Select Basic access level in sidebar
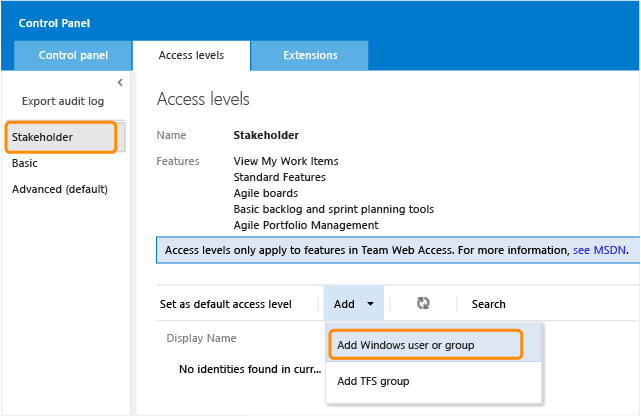Screen dimensions: 641x417 tap(25, 163)
